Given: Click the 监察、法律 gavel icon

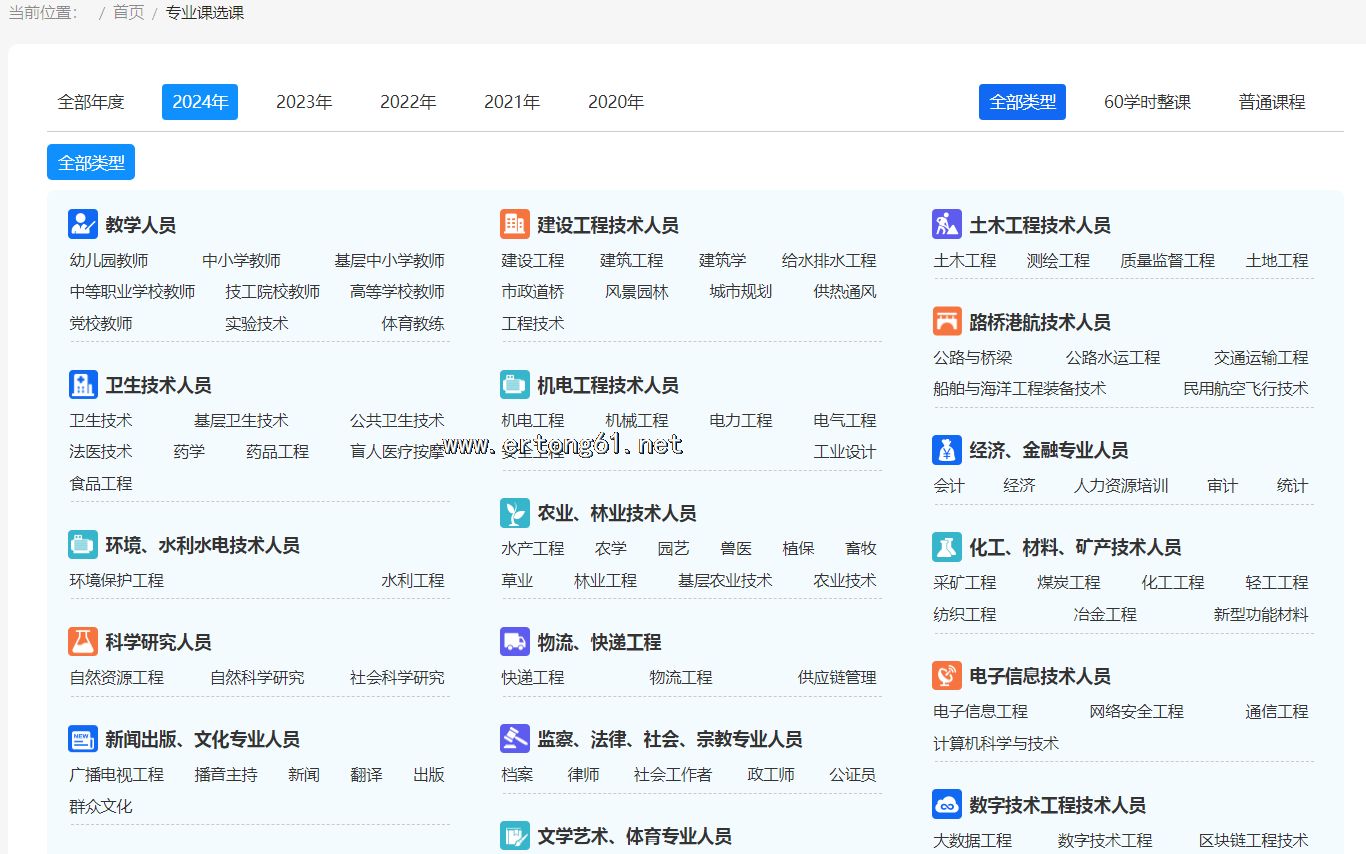Looking at the screenshot, I should (515, 738).
